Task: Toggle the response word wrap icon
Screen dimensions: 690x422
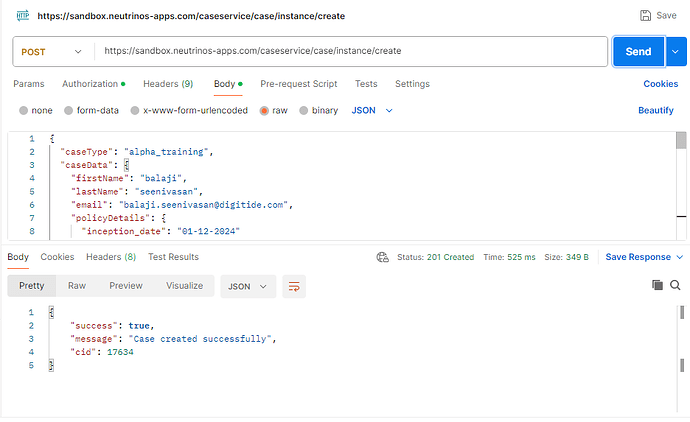Action: coord(294,286)
